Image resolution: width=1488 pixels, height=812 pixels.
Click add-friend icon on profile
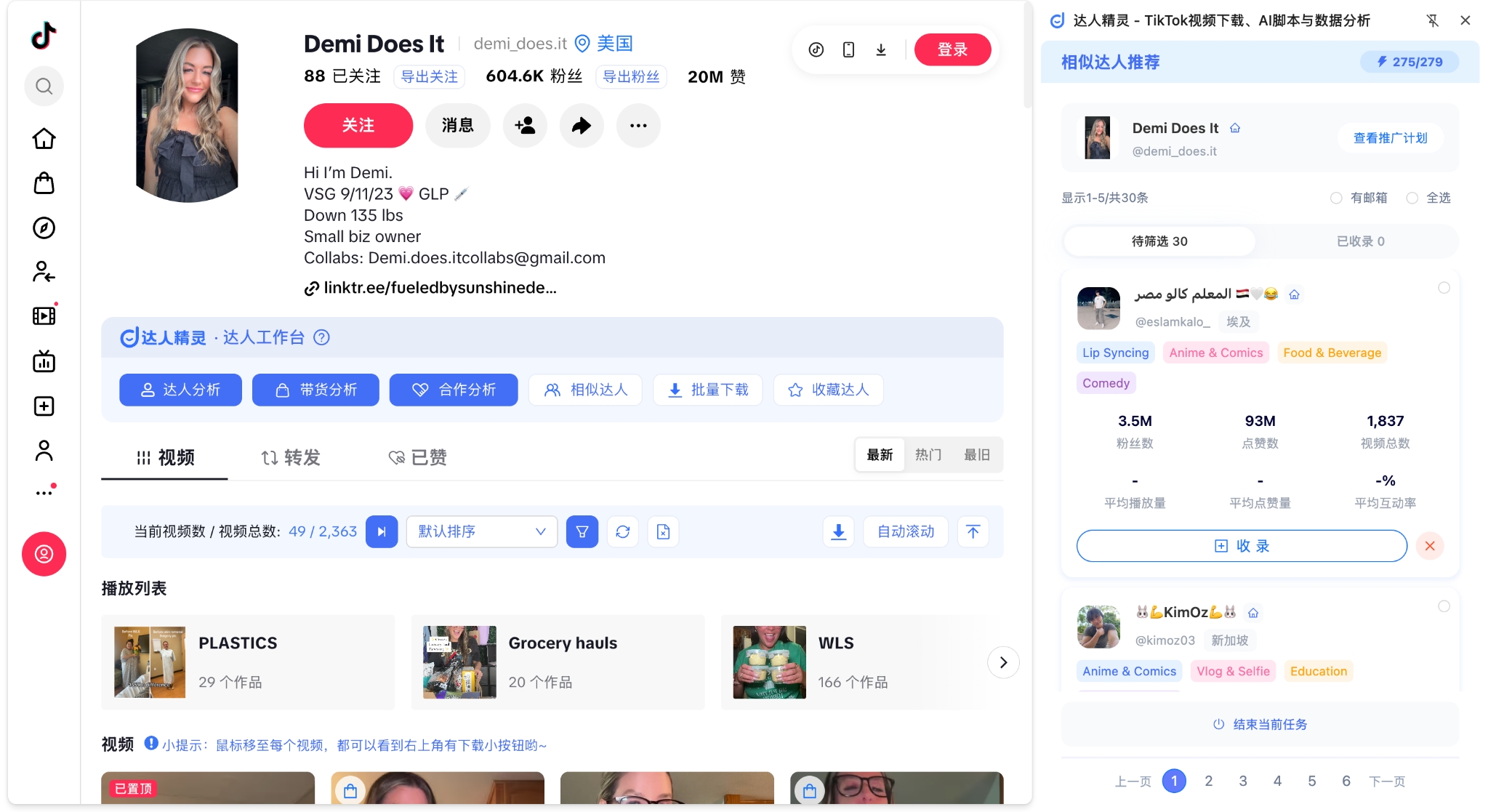coord(525,126)
